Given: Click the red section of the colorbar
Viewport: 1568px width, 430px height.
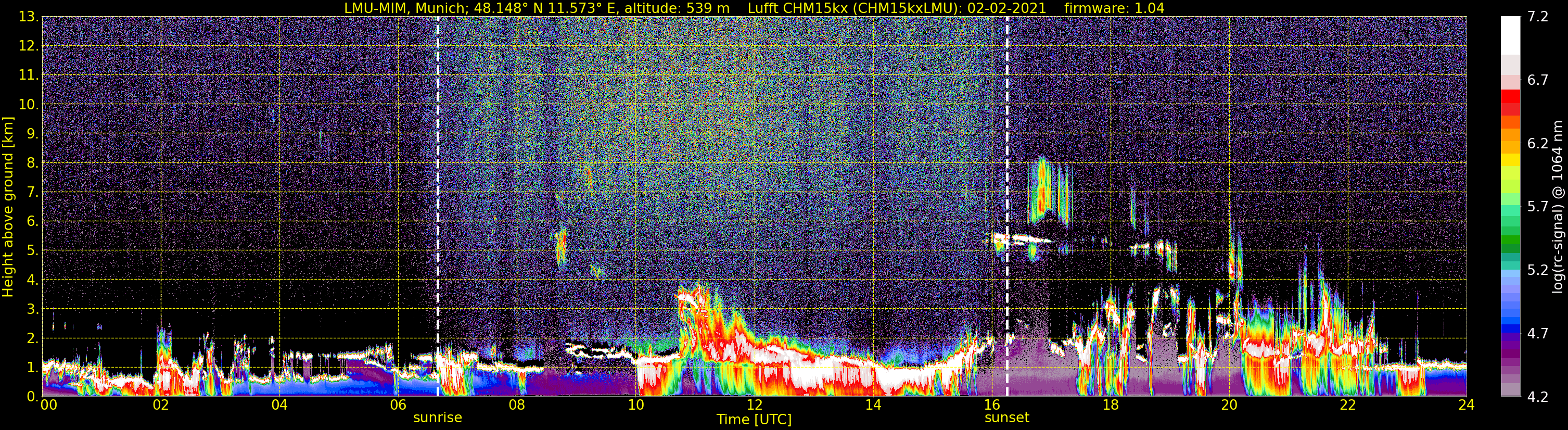Looking at the screenshot, I should pyautogui.click(x=1510, y=103).
